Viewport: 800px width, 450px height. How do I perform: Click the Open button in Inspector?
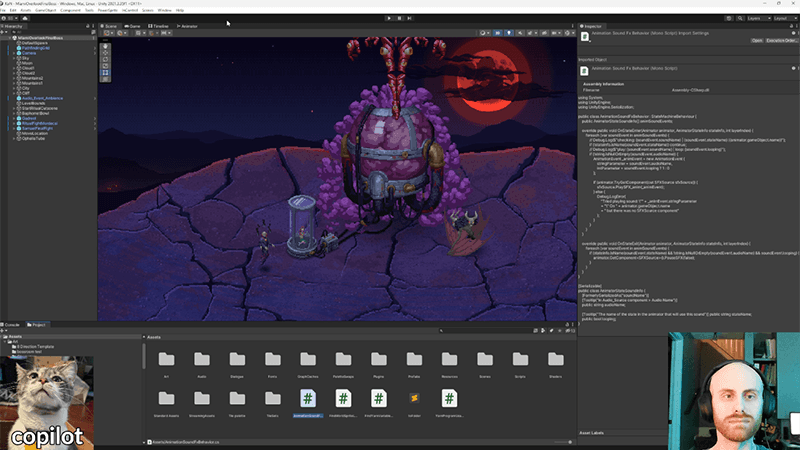tap(757, 40)
